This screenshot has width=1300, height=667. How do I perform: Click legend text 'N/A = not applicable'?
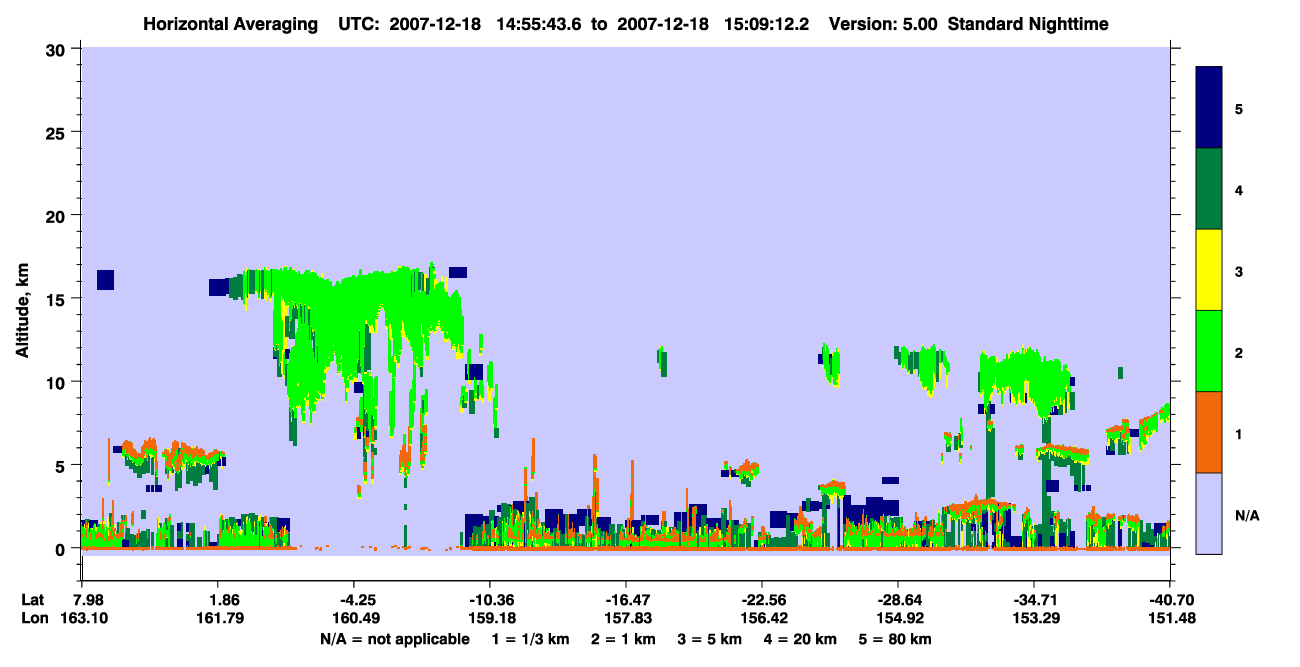pyautogui.click(x=394, y=638)
